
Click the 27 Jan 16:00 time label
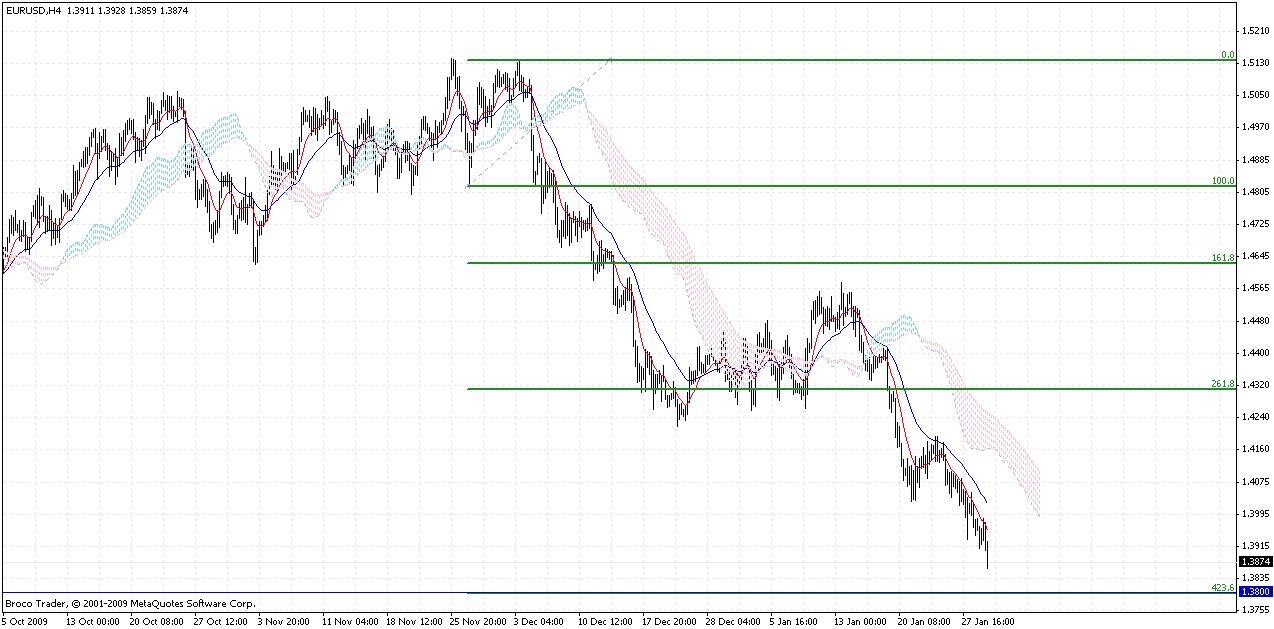coord(989,621)
